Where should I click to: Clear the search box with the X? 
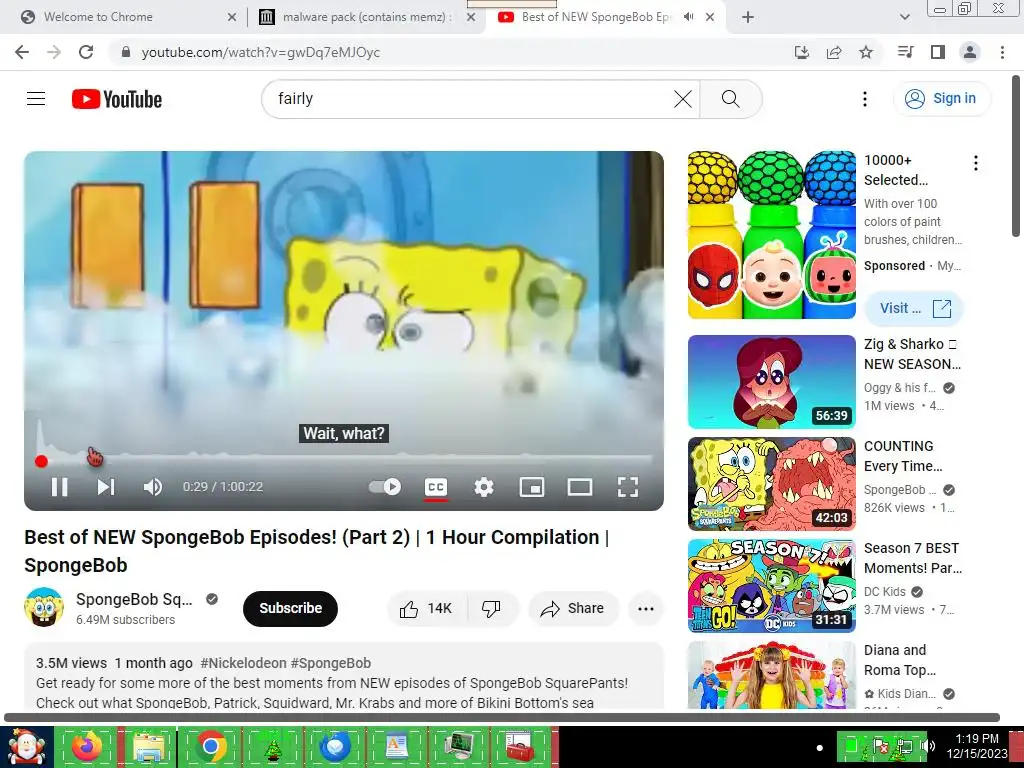(x=682, y=99)
